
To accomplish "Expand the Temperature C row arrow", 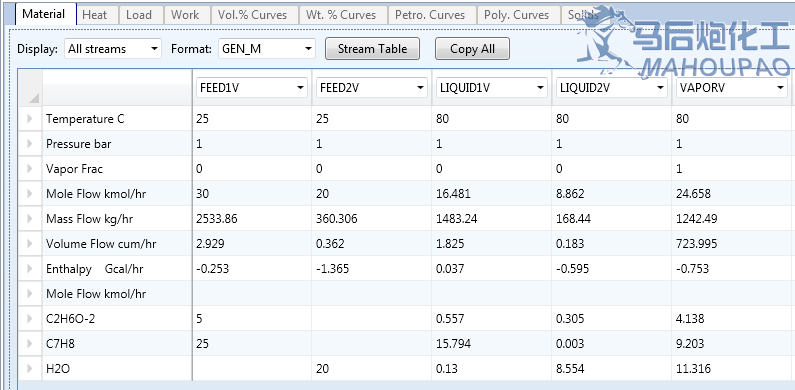I will coord(29,119).
